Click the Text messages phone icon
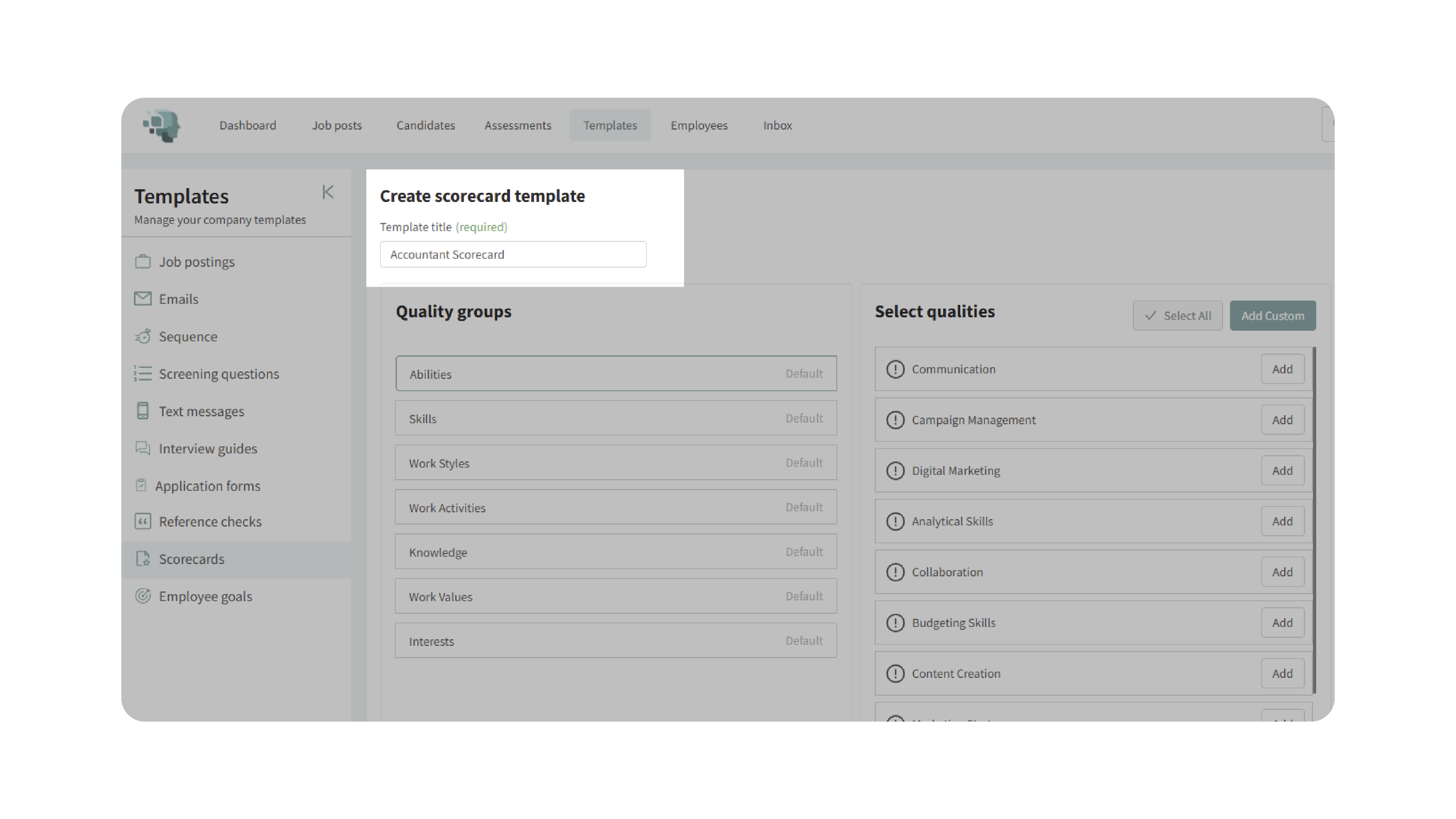1456x819 pixels. point(143,411)
